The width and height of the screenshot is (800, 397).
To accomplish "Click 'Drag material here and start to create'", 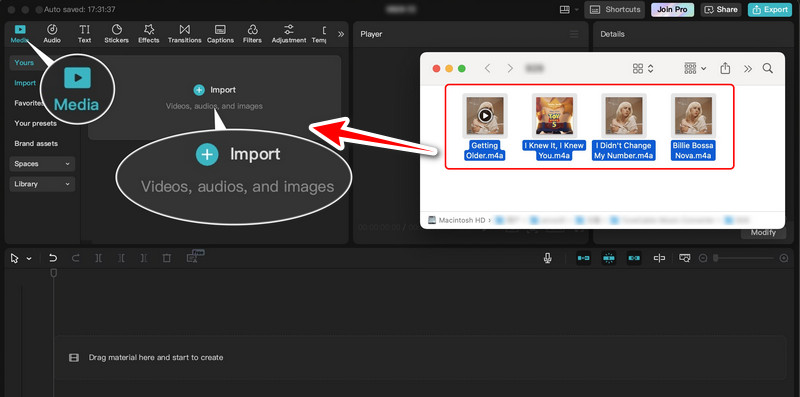I will point(156,358).
